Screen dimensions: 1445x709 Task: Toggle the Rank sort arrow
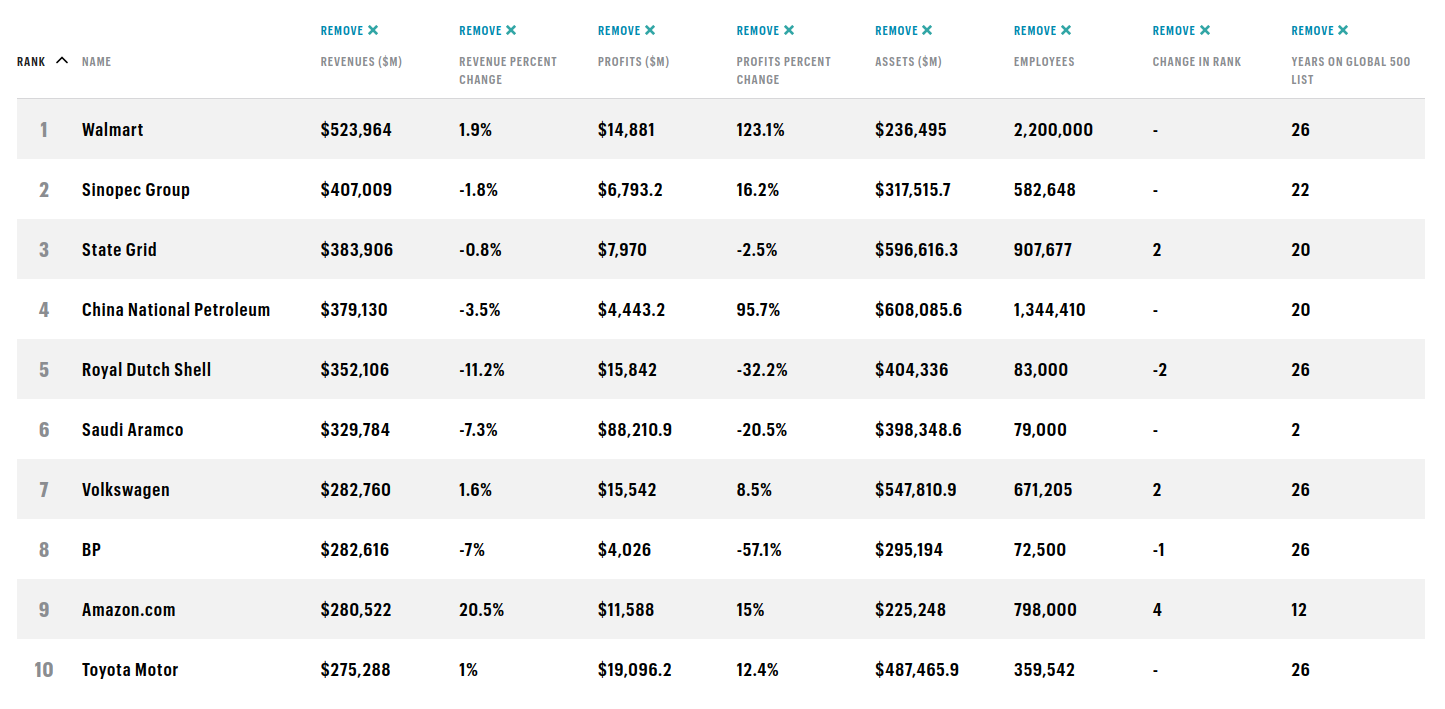coord(62,61)
